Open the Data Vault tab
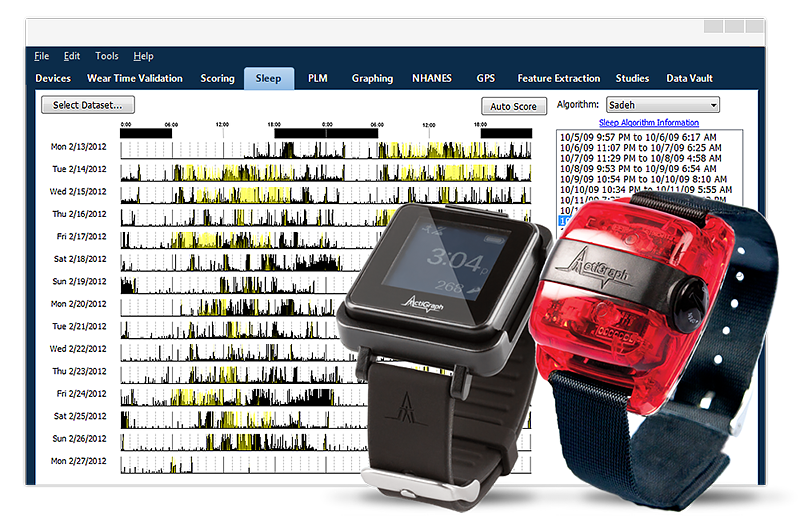The height and width of the screenshot is (516, 800). coord(689,78)
